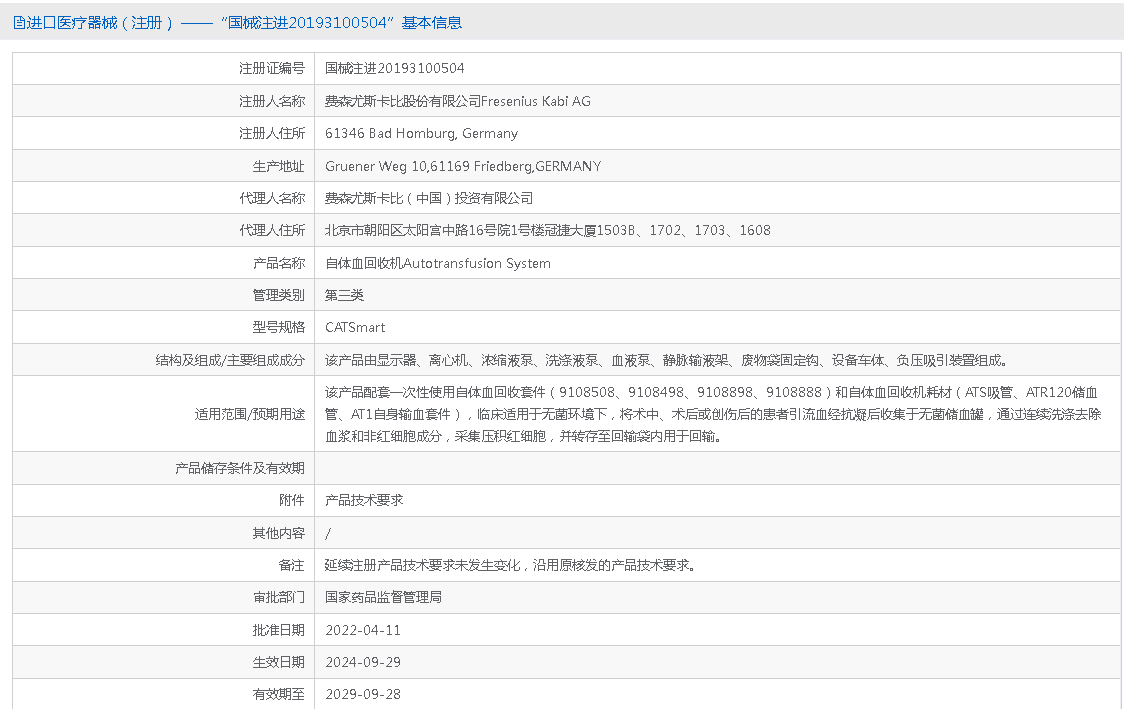The image size is (1124, 709).
Task: Click the 备注 remarks text about 延续注册
Action: click(510, 565)
